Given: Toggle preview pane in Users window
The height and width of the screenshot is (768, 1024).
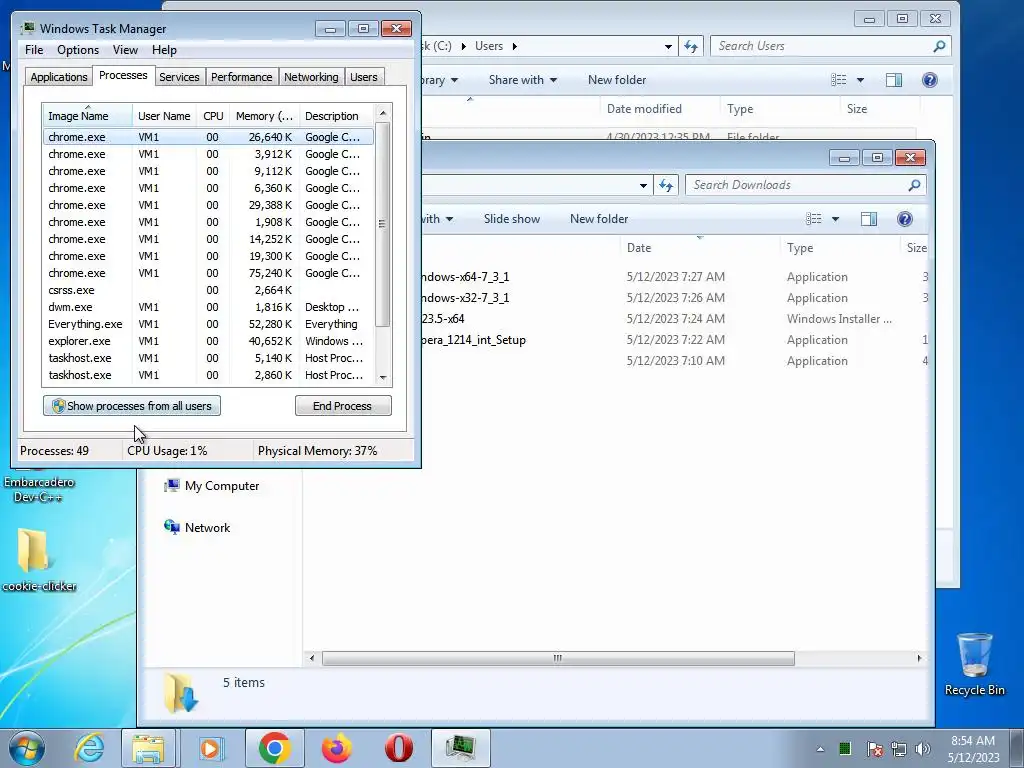Looking at the screenshot, I should (893, 80).
